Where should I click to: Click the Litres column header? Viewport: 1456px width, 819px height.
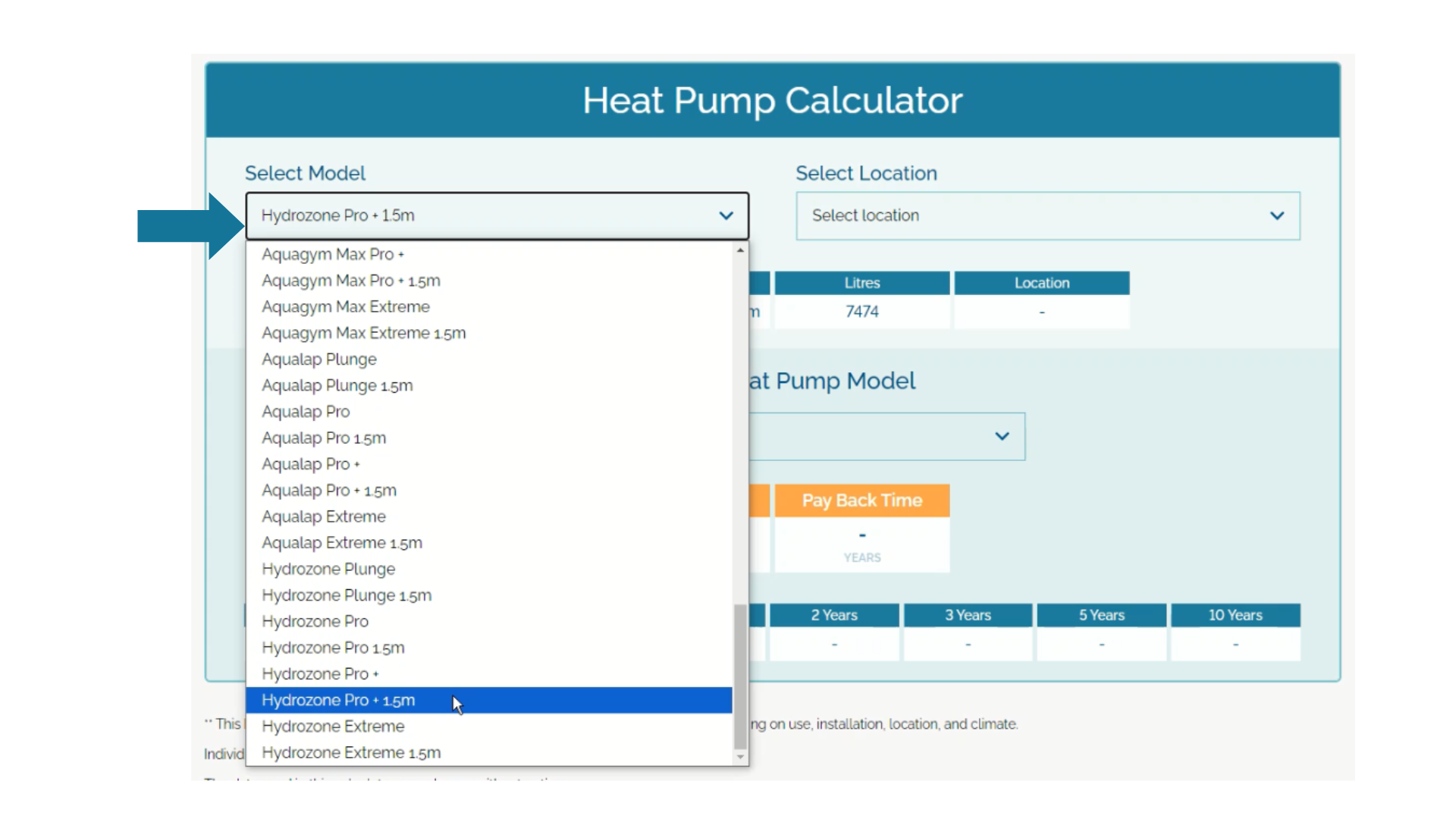point(861,282)
